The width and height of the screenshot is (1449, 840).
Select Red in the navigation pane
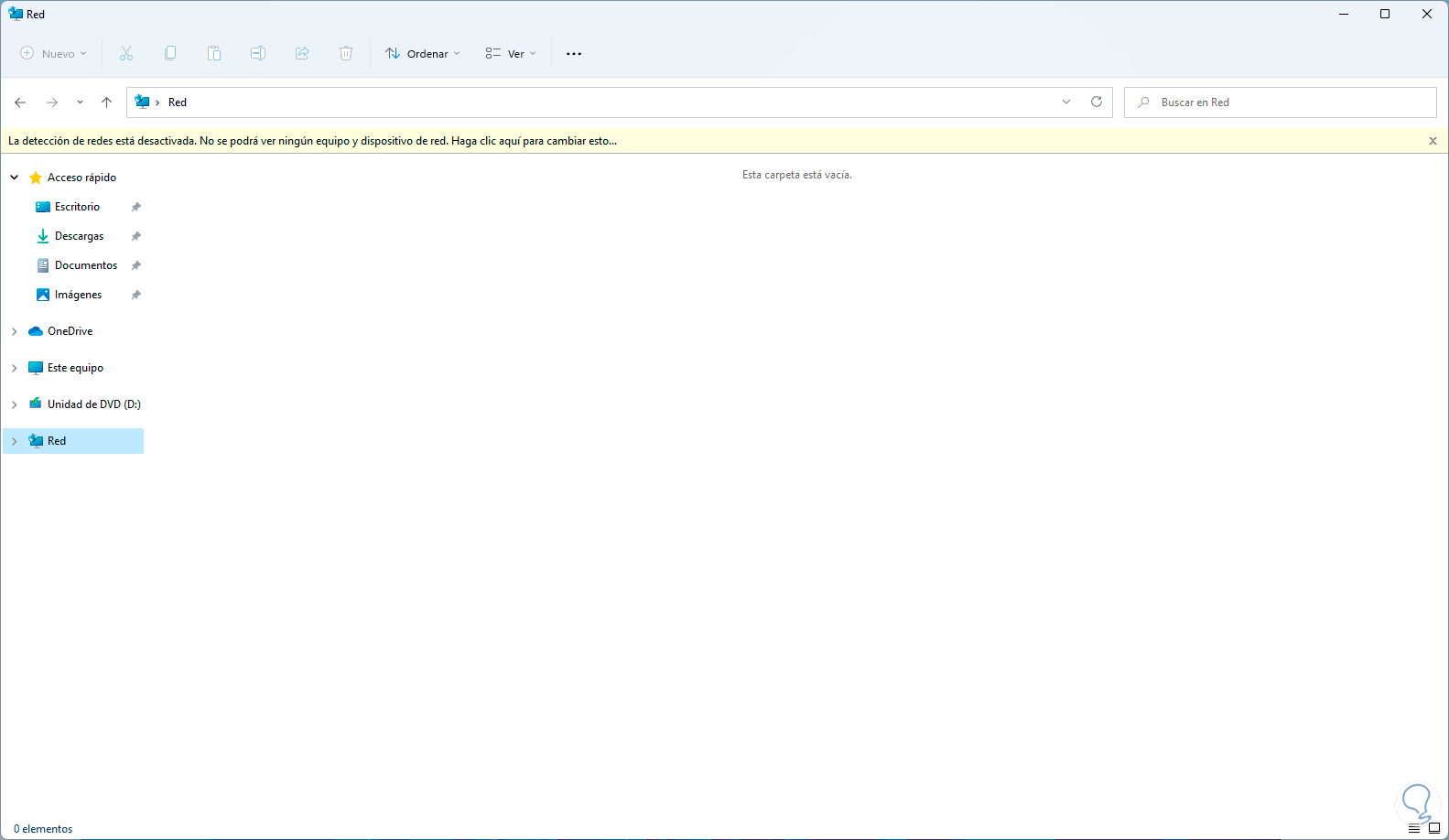point(73,441)
